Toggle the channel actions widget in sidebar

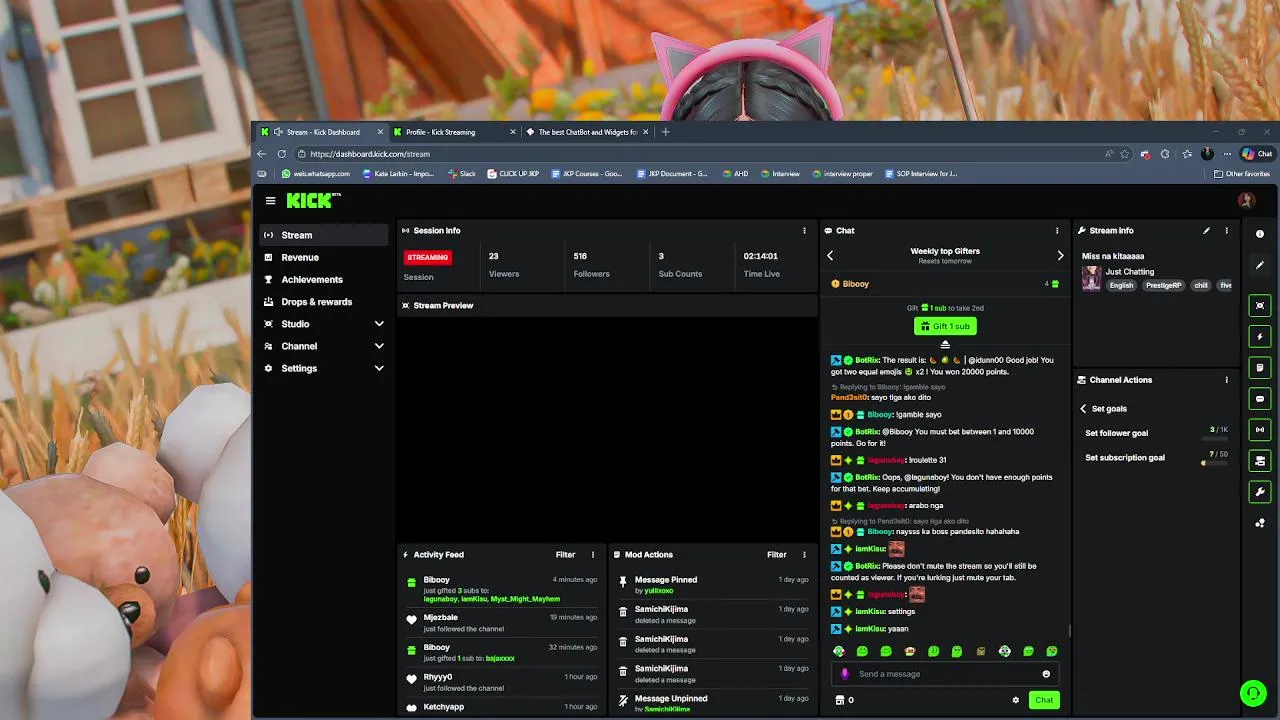(x=1260, y=461)
